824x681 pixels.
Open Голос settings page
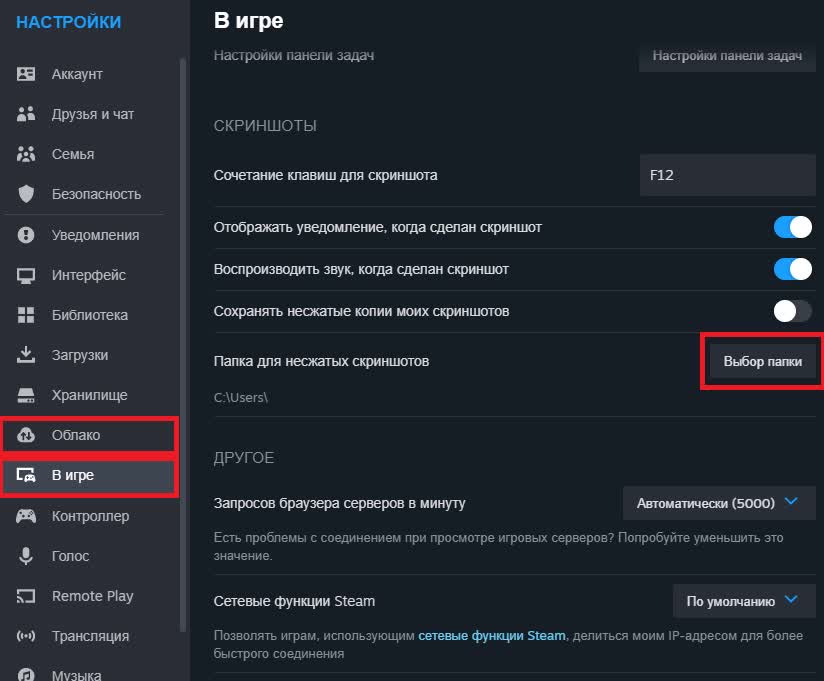click(89, 556)
